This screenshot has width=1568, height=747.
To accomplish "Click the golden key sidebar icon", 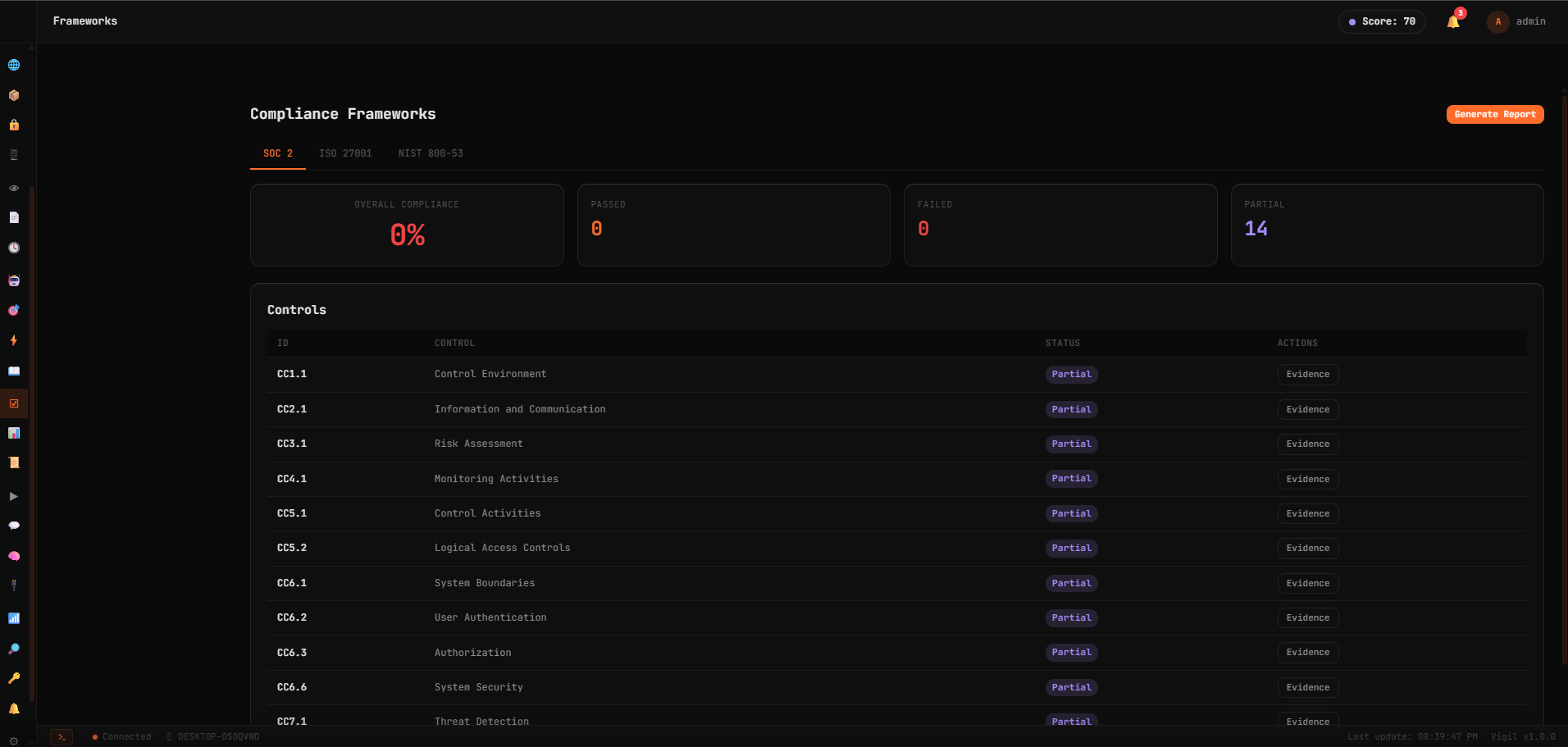I will tap(14, 678).
